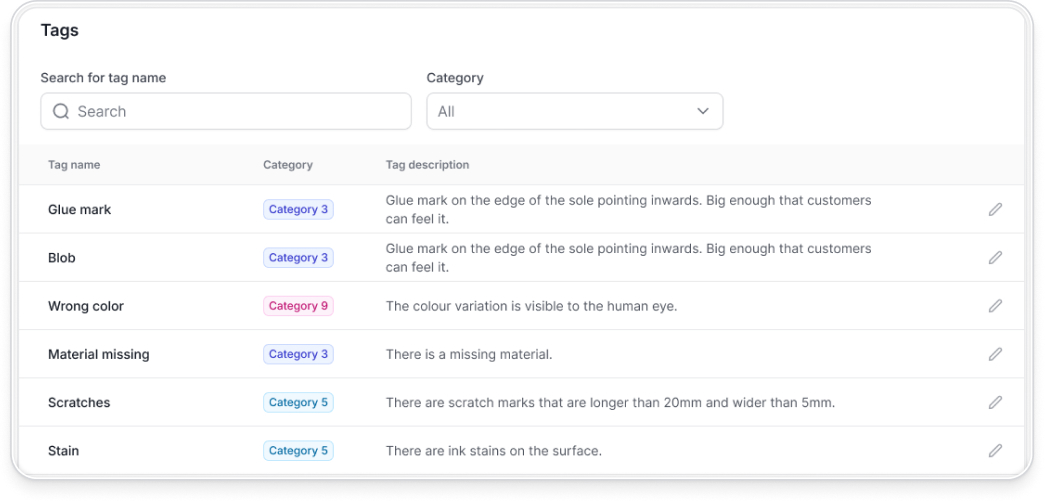The width and height of the screenshot is (1045, 501).
Task: Edit the Blob tag via pencil icon
Action: (x=995, y=258)
